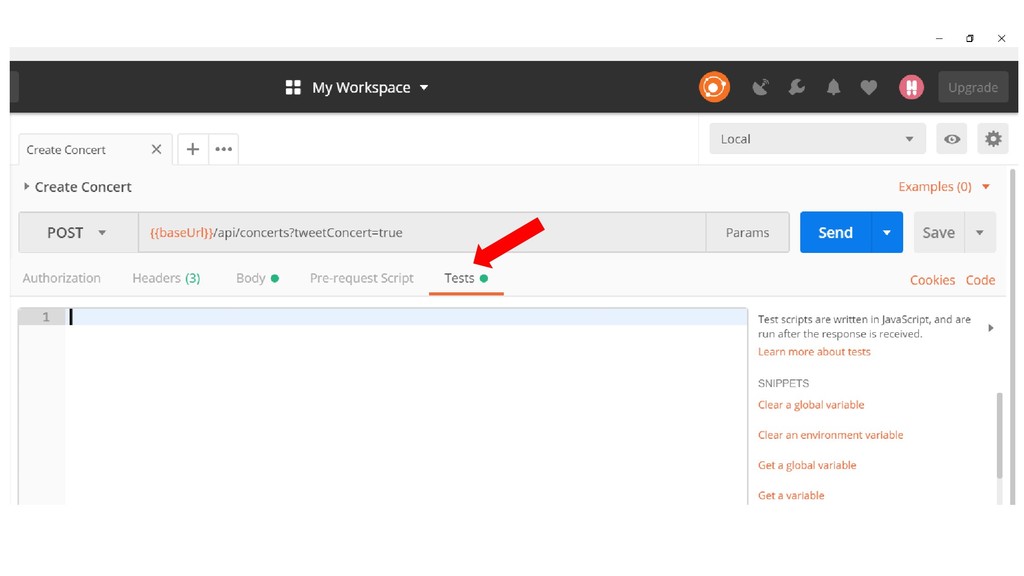
Task: Open the manage environments gear icon
Action: (993, 138)
